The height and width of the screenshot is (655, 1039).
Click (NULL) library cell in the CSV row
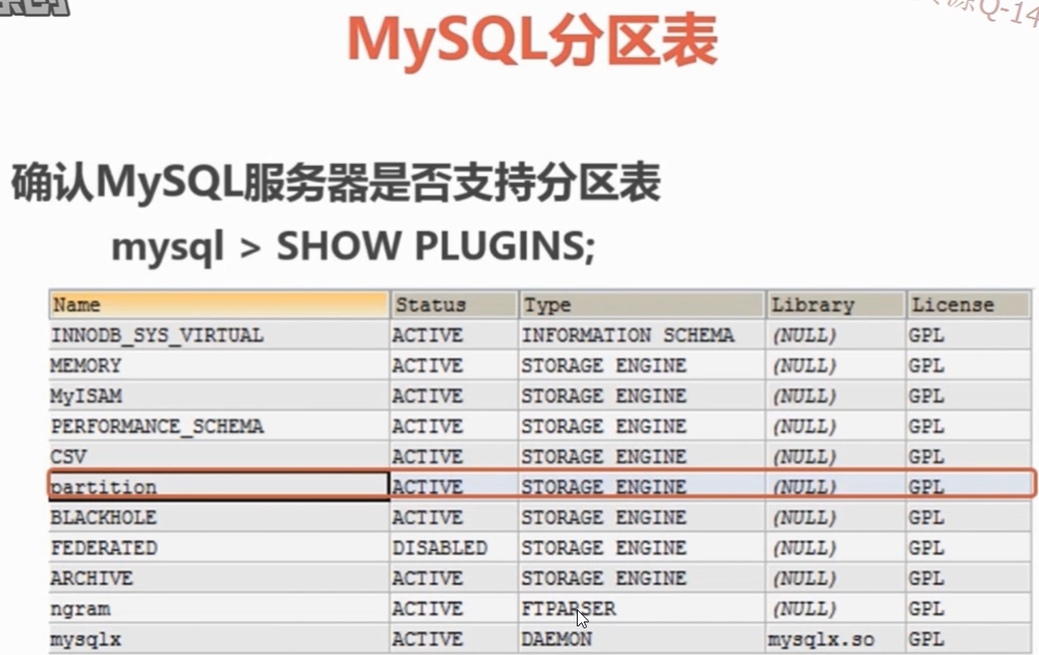coord(836,457)
